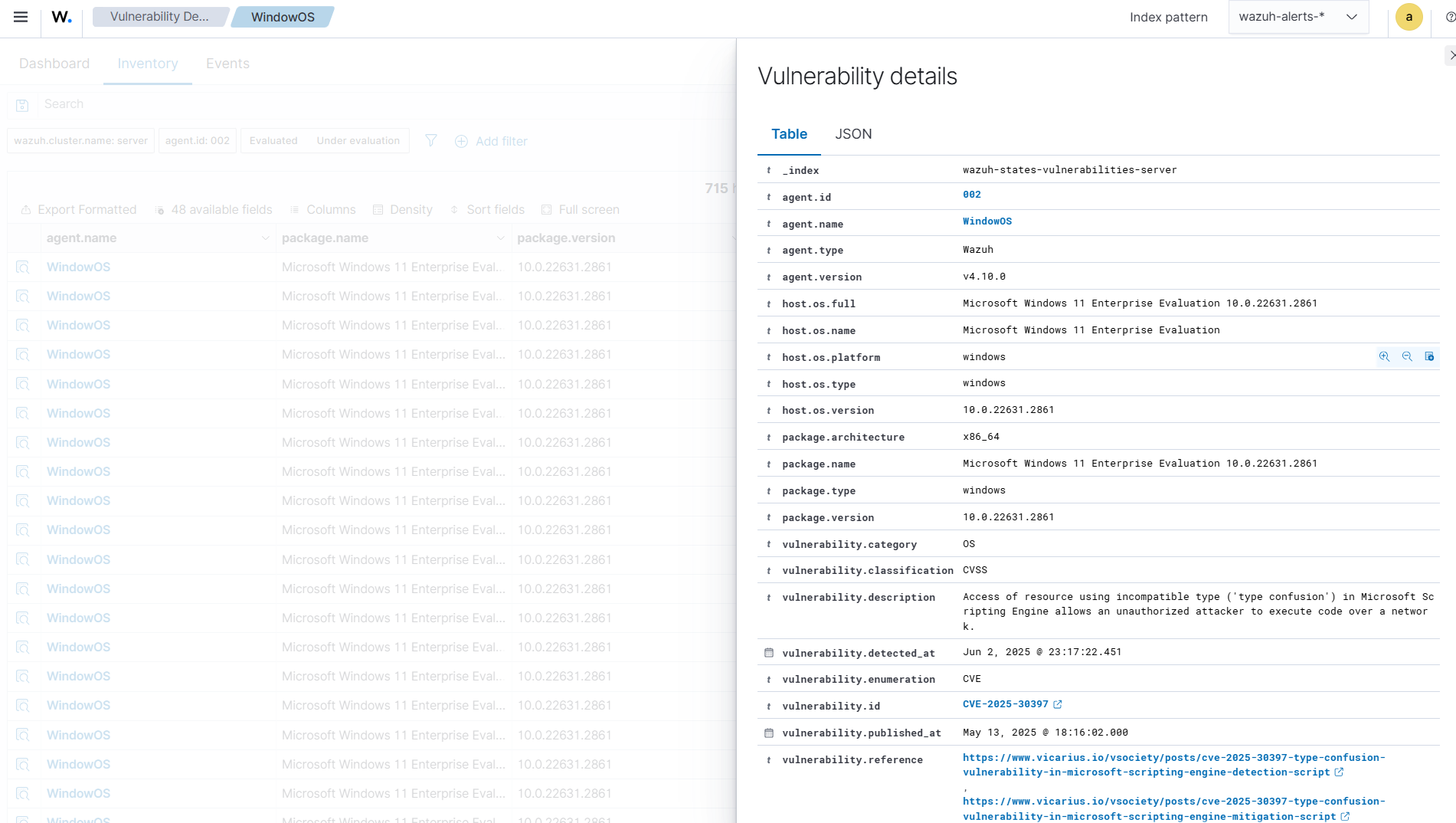Open the CVE-2025-30397 link
This screenshot has height=823, width=1456.
1006,704
